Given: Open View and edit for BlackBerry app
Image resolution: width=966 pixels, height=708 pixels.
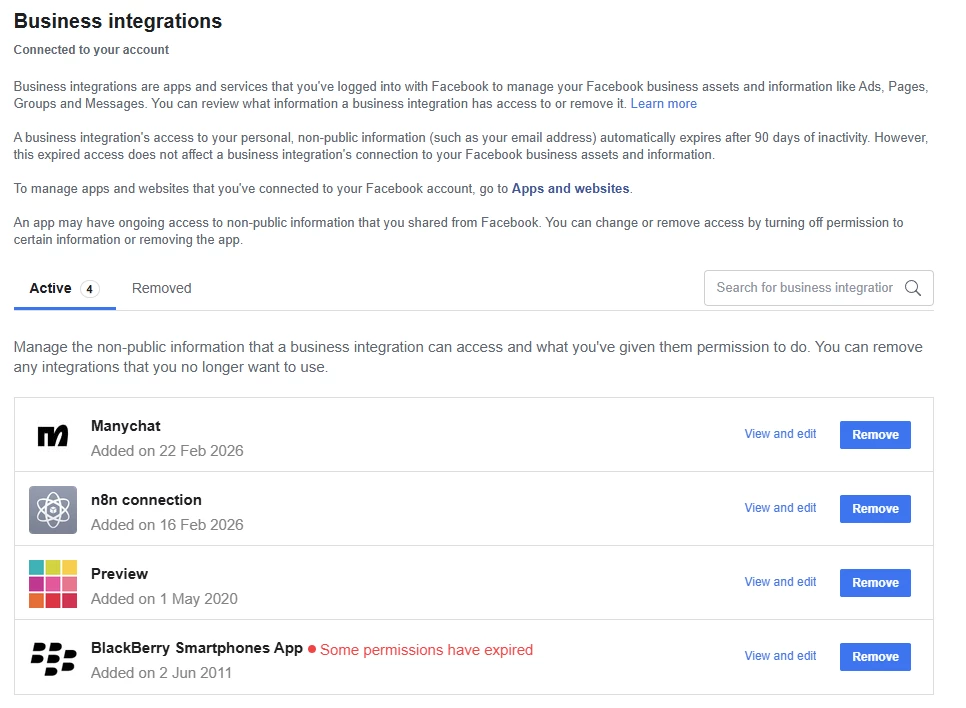Looking at the screenshot, I should 780,656.
